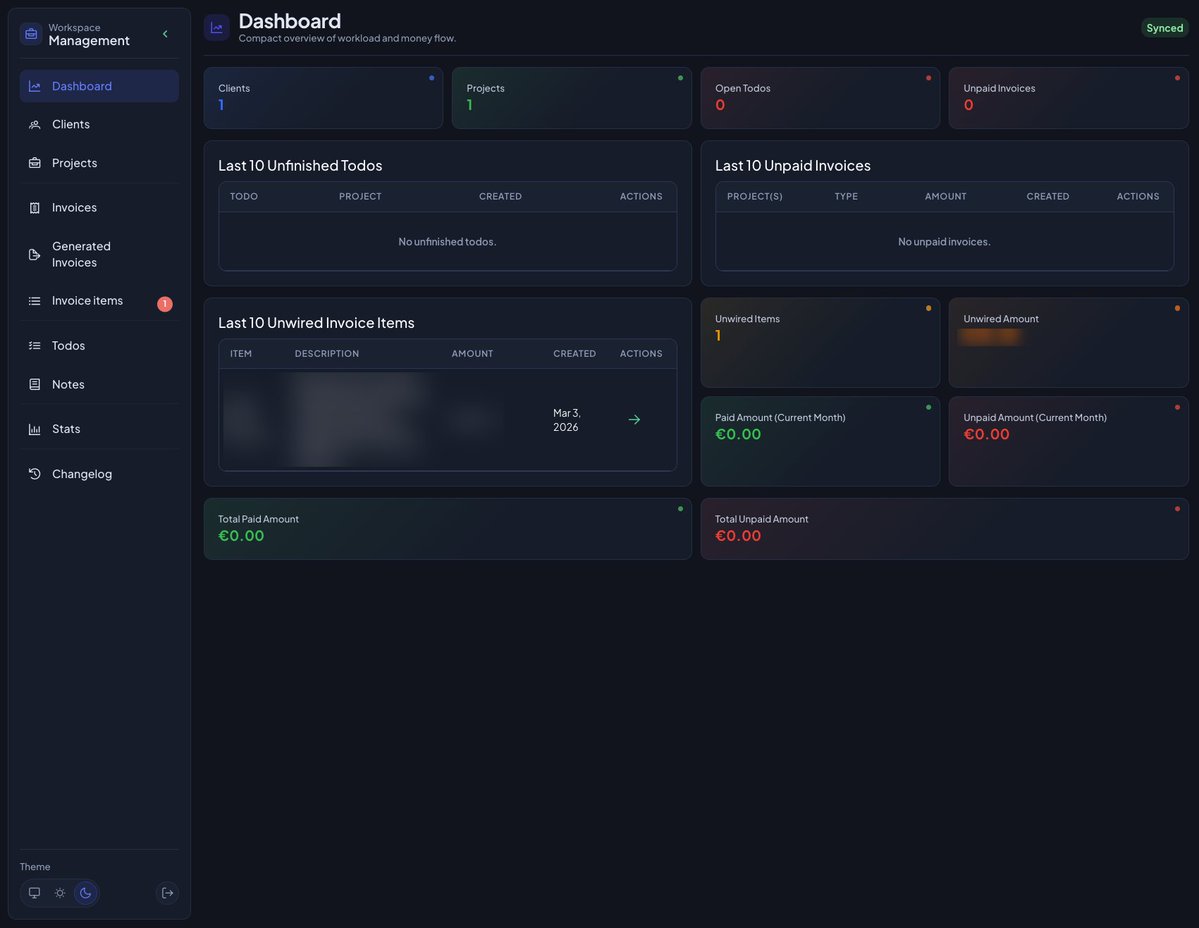Navigate to Clients page
1199x928 pixels.
99,125
